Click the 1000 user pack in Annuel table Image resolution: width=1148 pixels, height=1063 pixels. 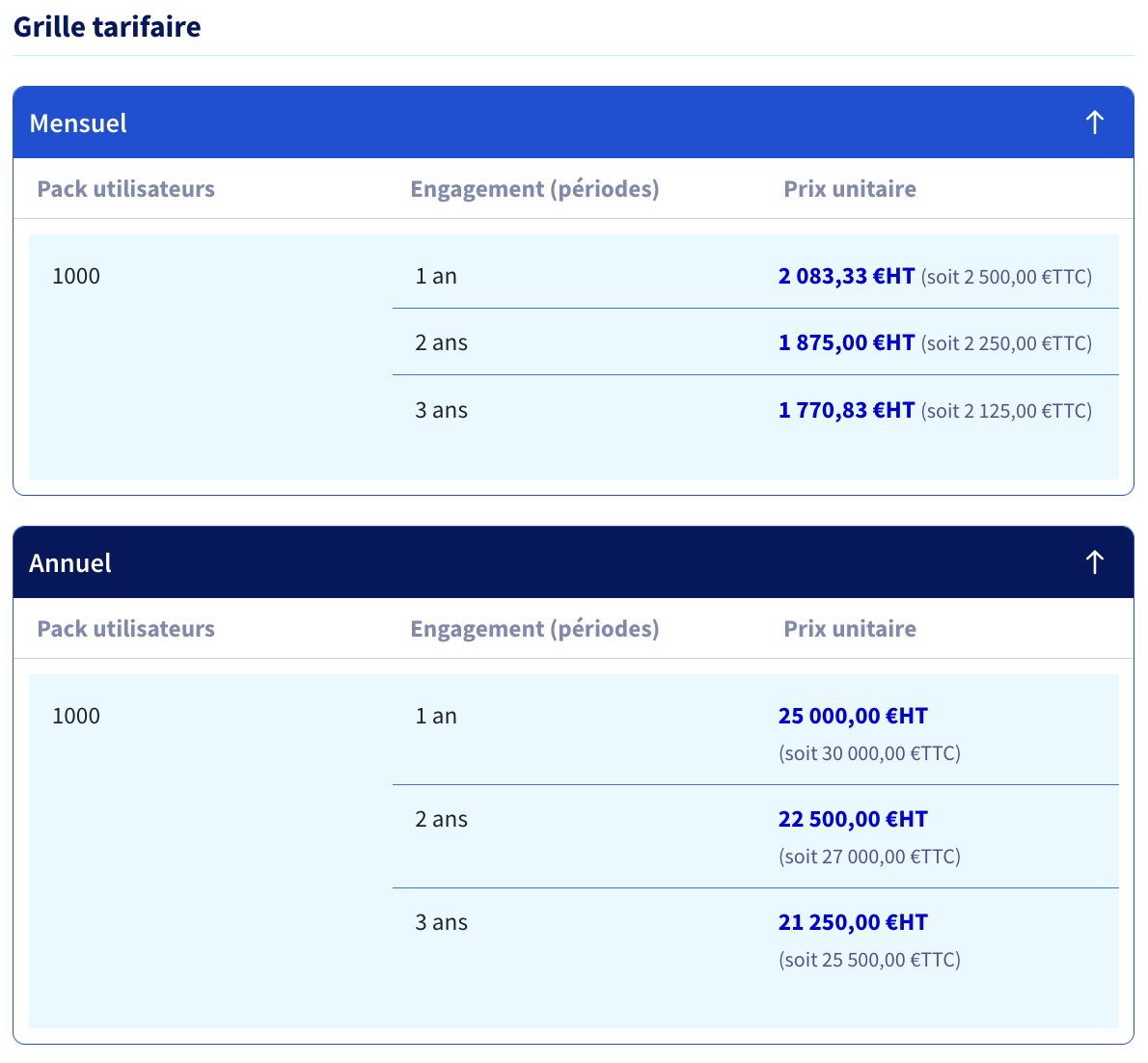(76, 716)
